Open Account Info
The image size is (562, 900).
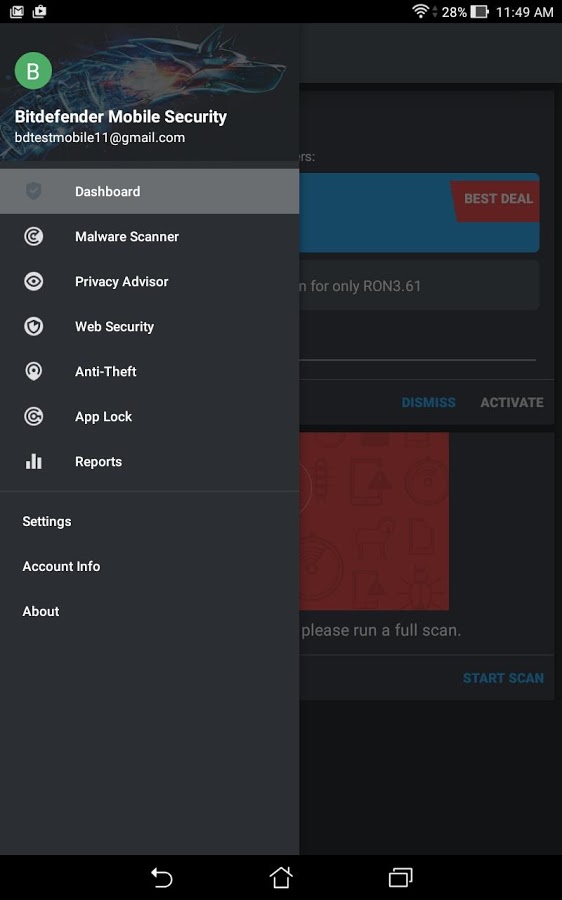tap(61, 567)
